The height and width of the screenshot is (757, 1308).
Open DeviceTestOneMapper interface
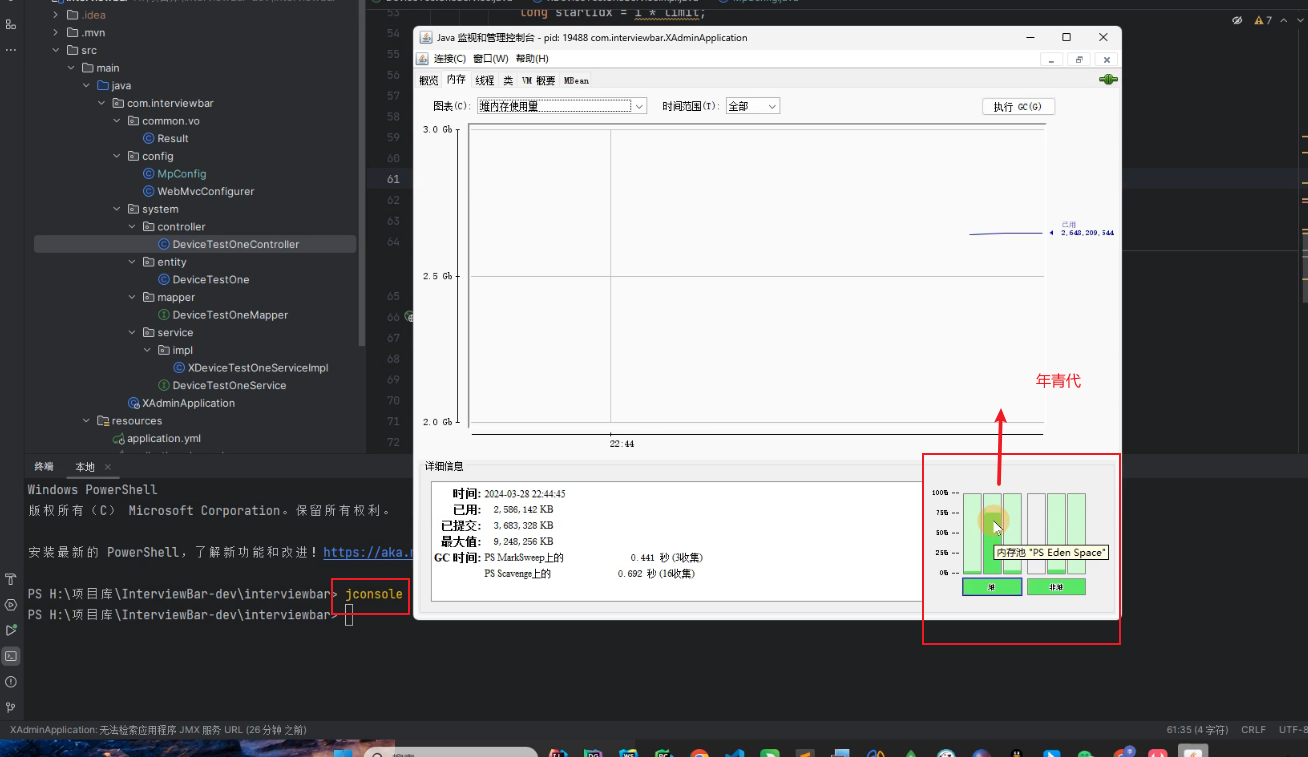(x=230, y=315)
